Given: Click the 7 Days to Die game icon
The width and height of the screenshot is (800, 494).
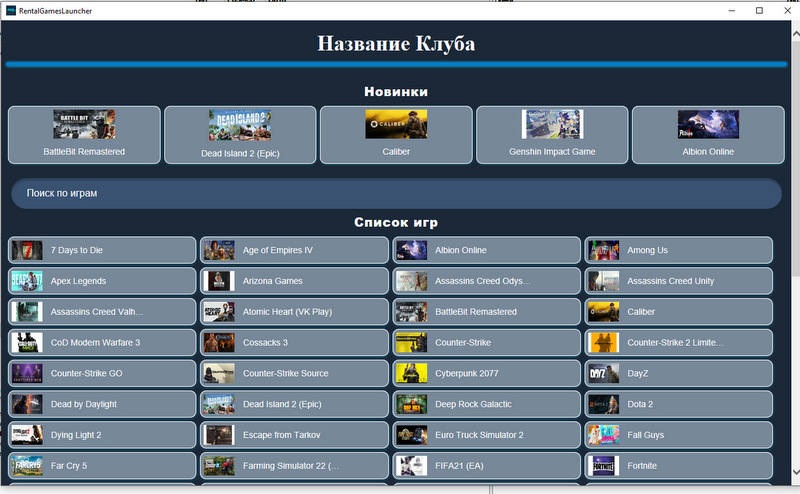Looking at the screenshot, I should click(x=27, y=250).
